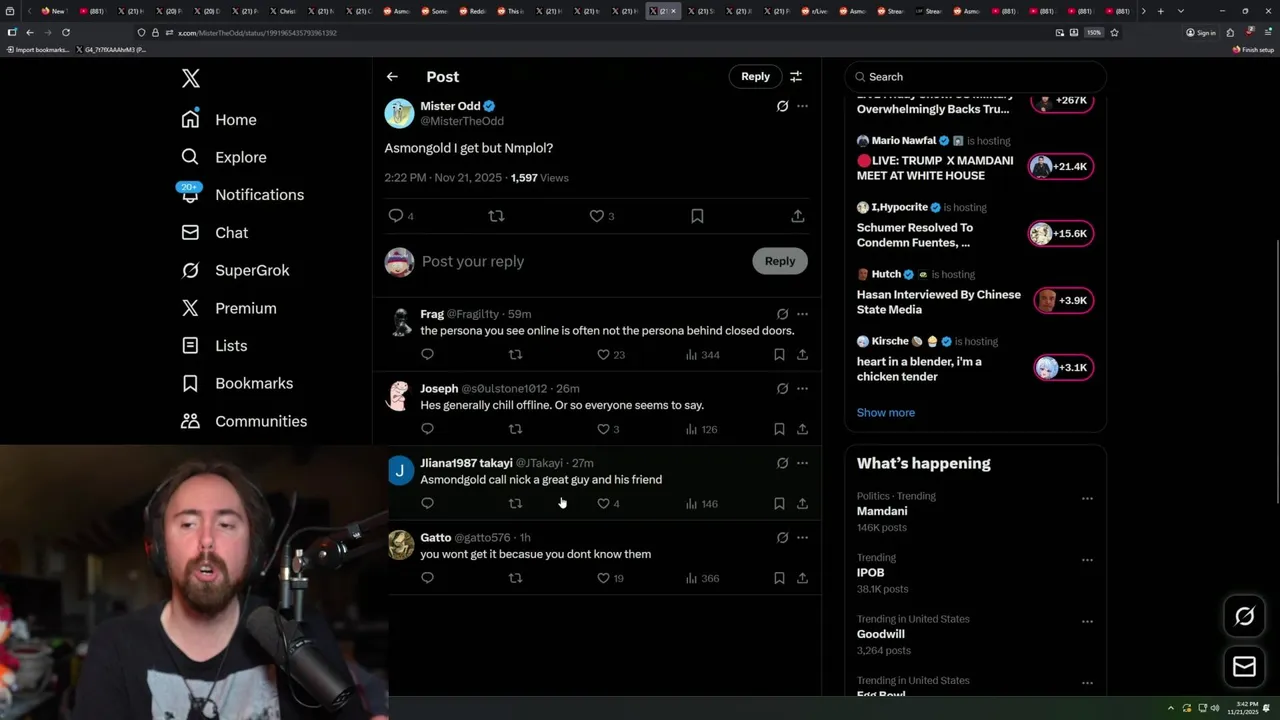Click Grok icon on Joseph's reply
Image resolution: width=1280 pixels, height=720 pixels.
782,388
